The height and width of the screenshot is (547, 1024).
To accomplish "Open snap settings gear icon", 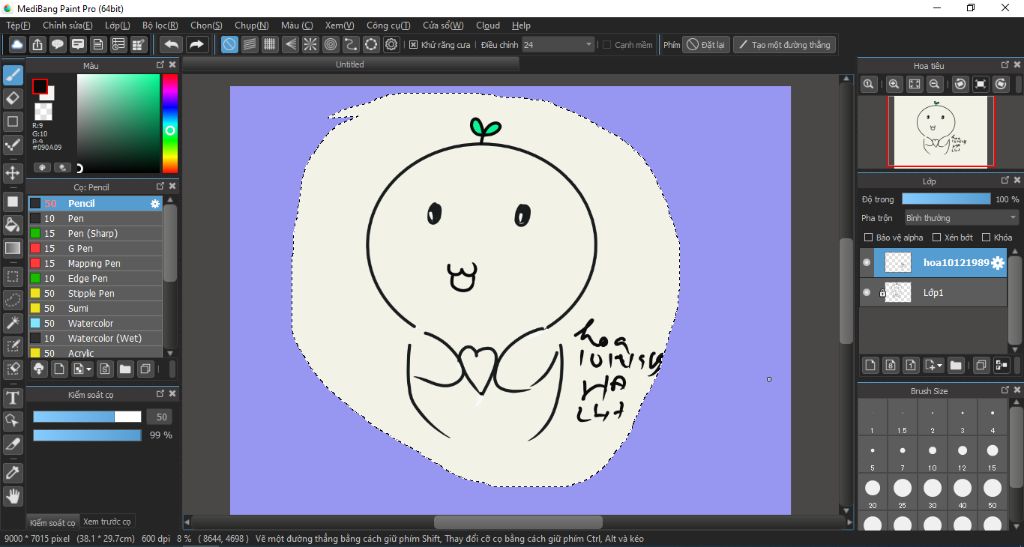I will 391,44.
